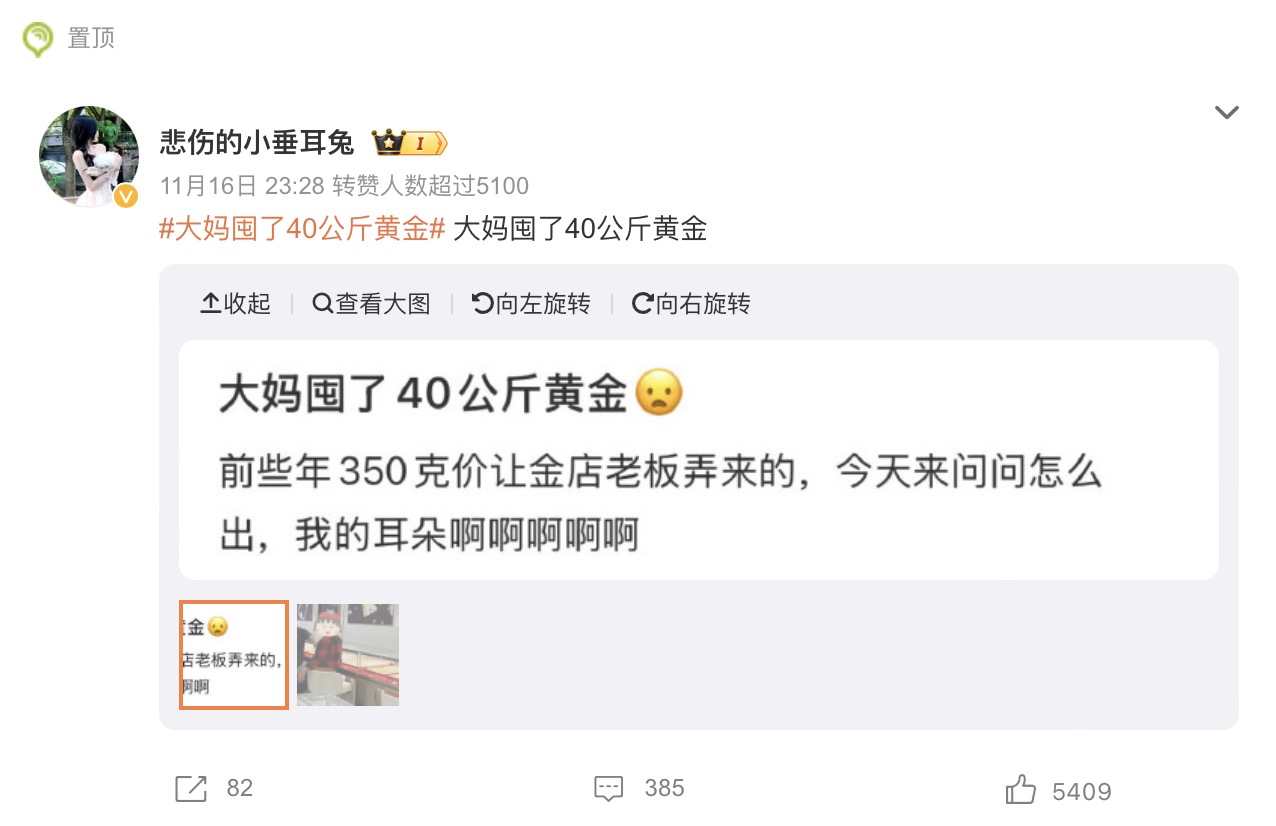Viewport: 1276px width, 826px height.
Task: Open the post timestamp 11月16日 23:28
Action: pos(242,186)
